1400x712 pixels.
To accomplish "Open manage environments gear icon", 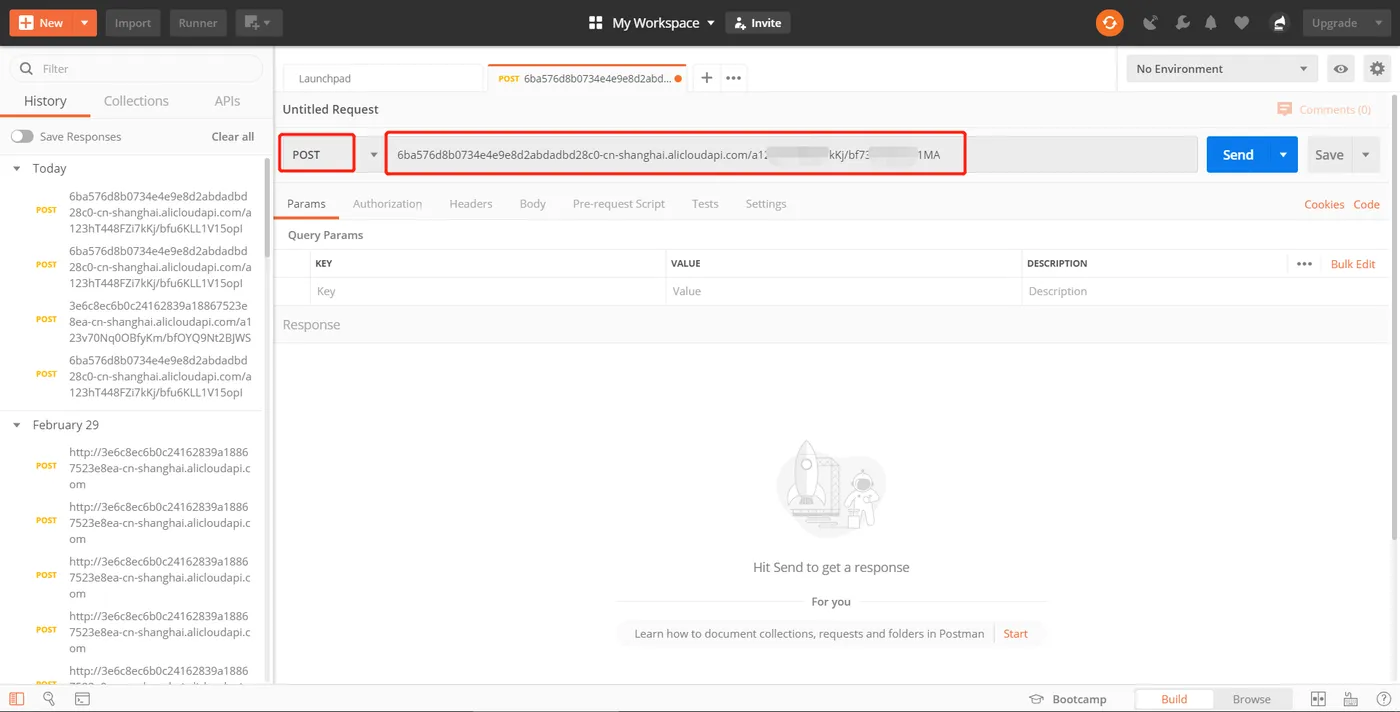I will (1378, 69).
